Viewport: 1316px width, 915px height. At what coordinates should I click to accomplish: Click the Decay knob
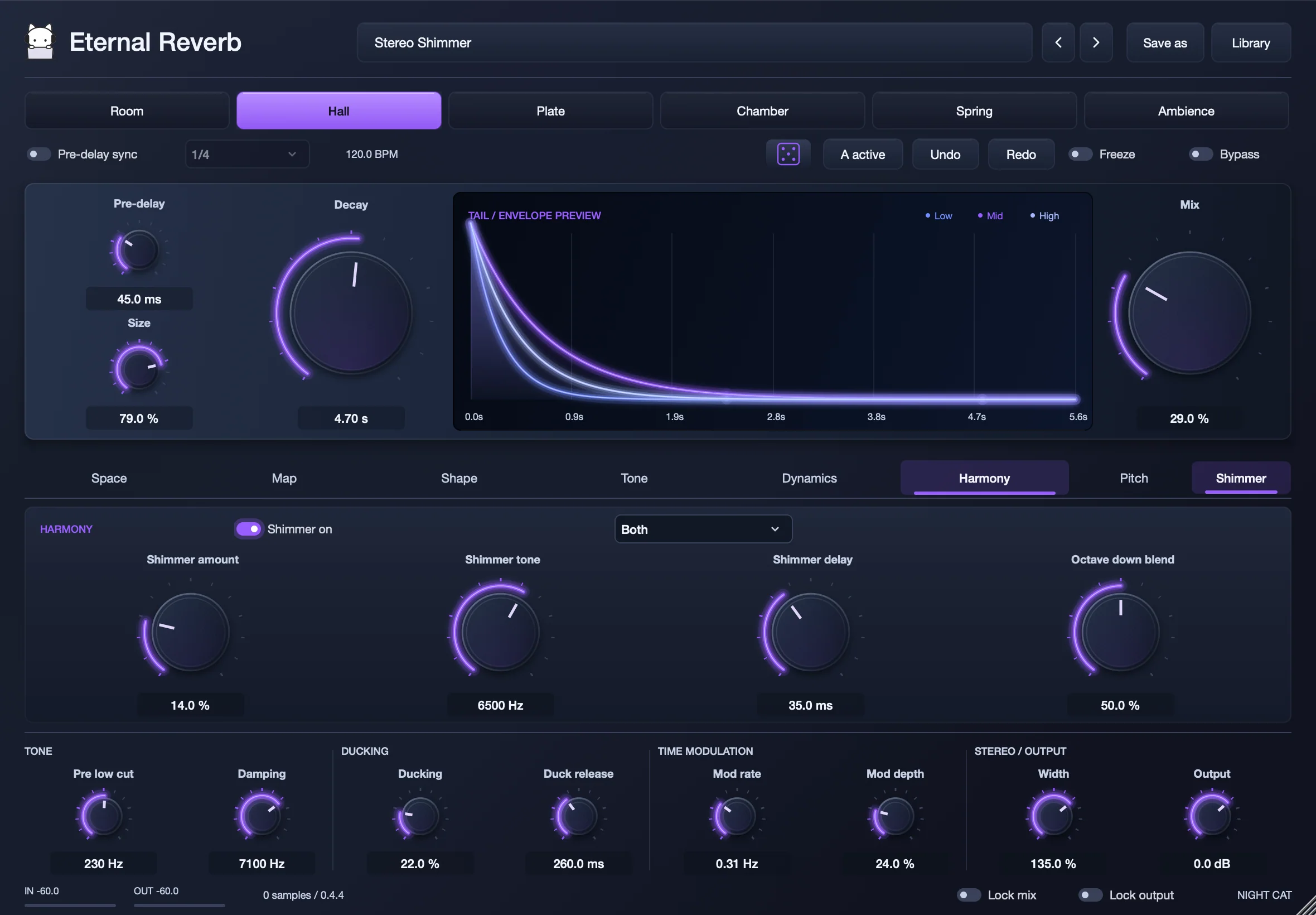(x=351, y=313)
